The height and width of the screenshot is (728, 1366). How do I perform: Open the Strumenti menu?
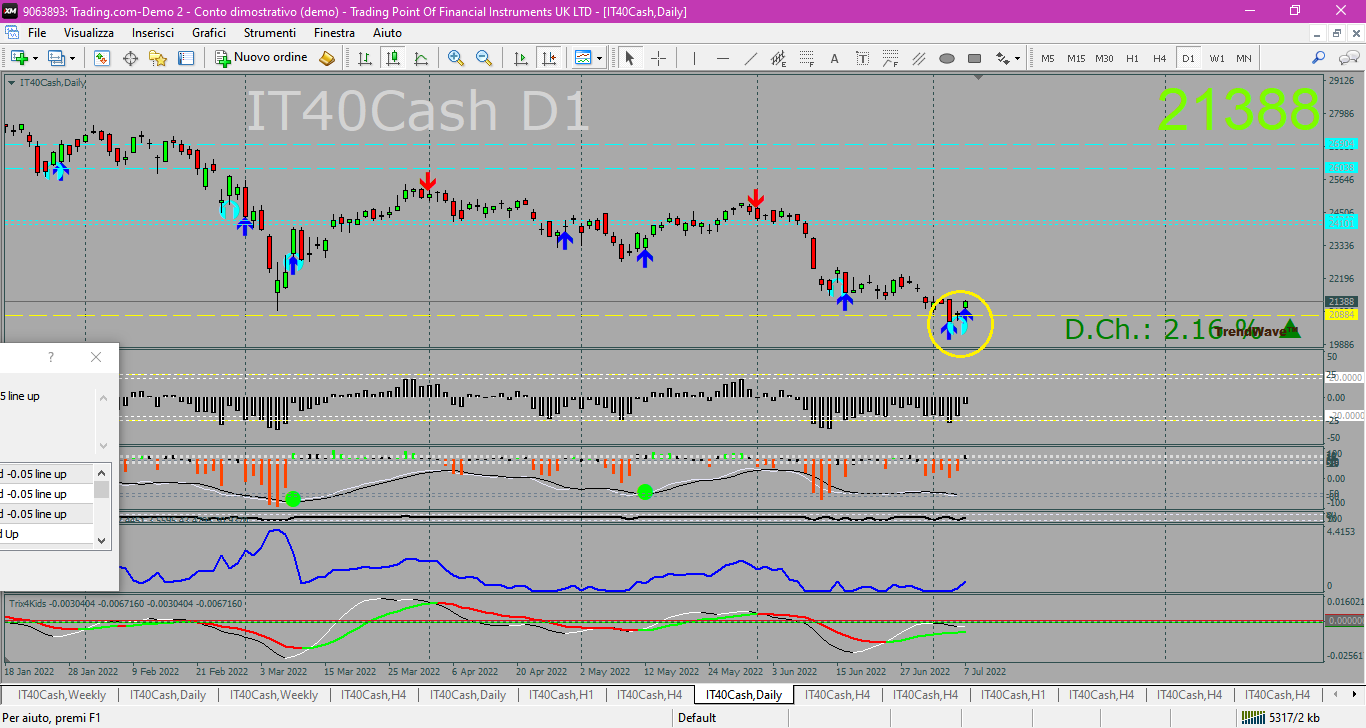pos(270,33)
